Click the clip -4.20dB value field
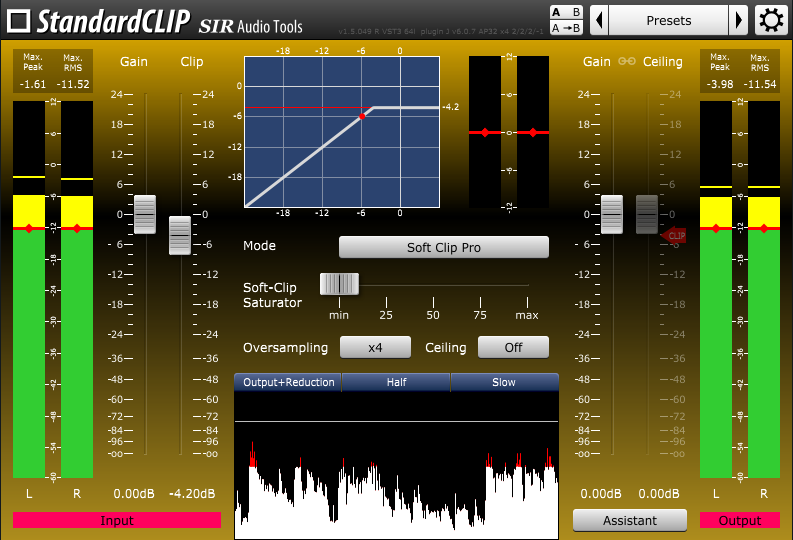 point(192,493)
